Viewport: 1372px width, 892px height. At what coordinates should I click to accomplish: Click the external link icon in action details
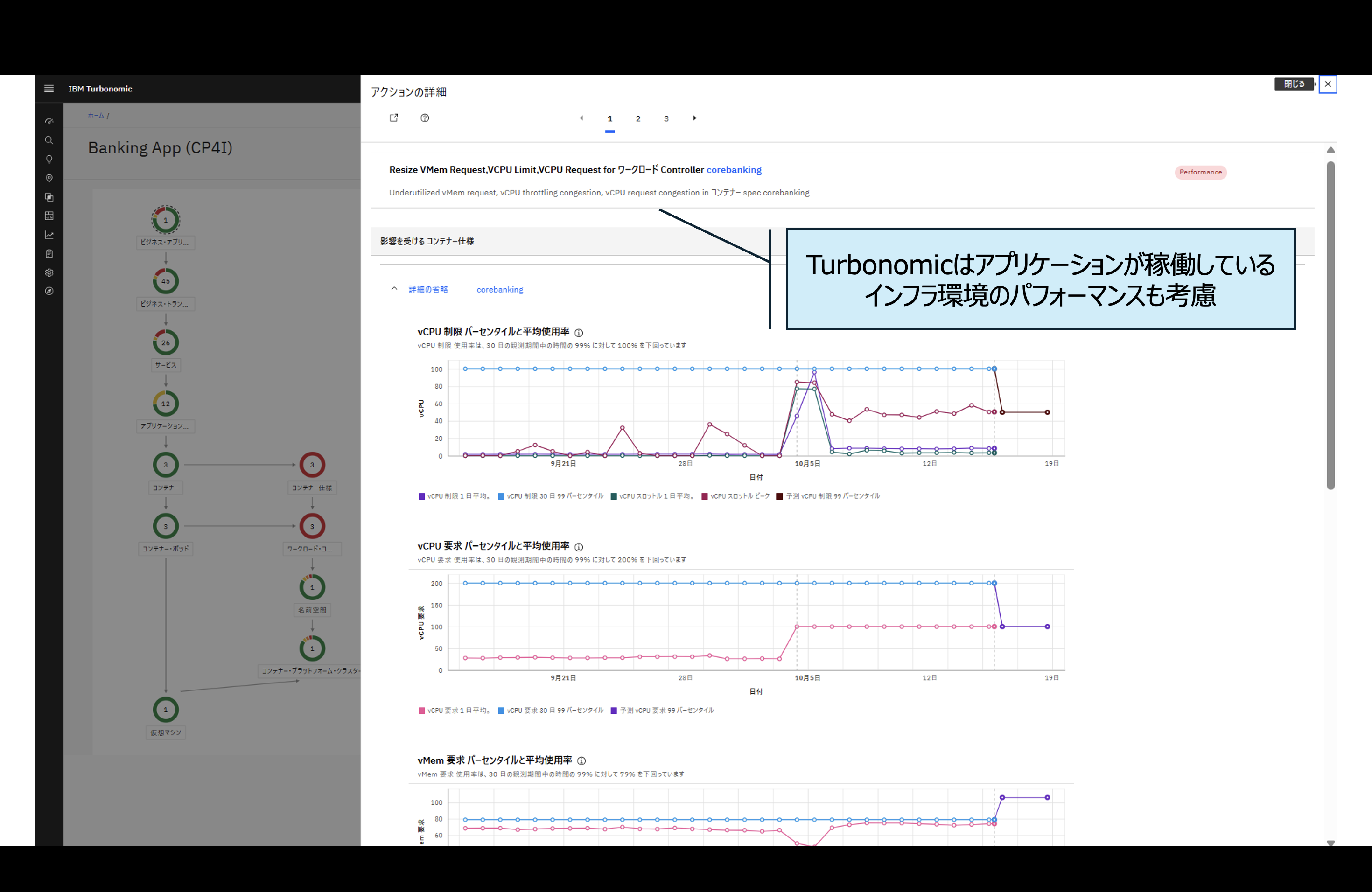click(394, 118)
